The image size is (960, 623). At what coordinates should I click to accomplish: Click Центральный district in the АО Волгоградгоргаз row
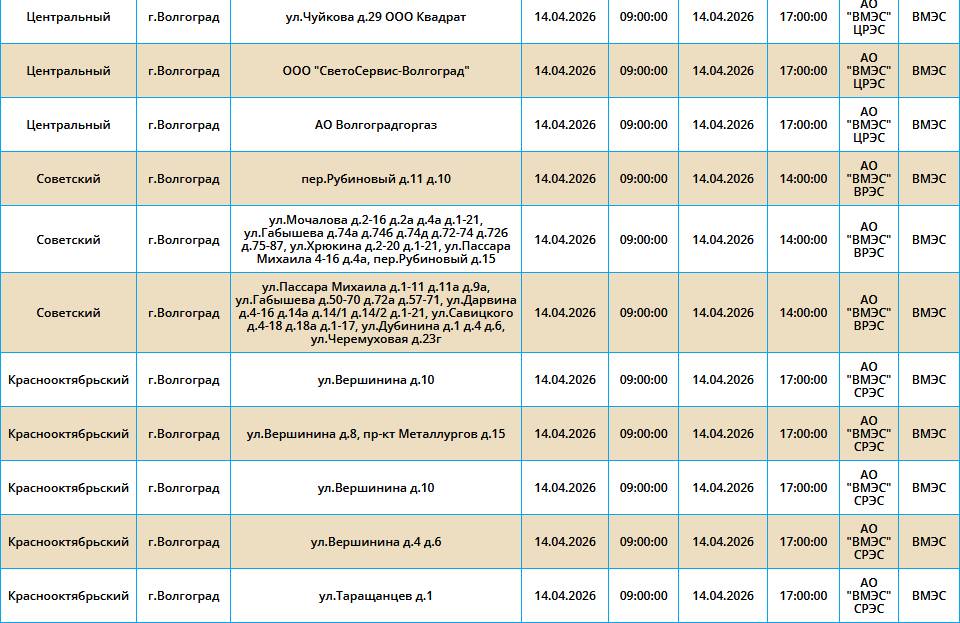coord(68,125)
